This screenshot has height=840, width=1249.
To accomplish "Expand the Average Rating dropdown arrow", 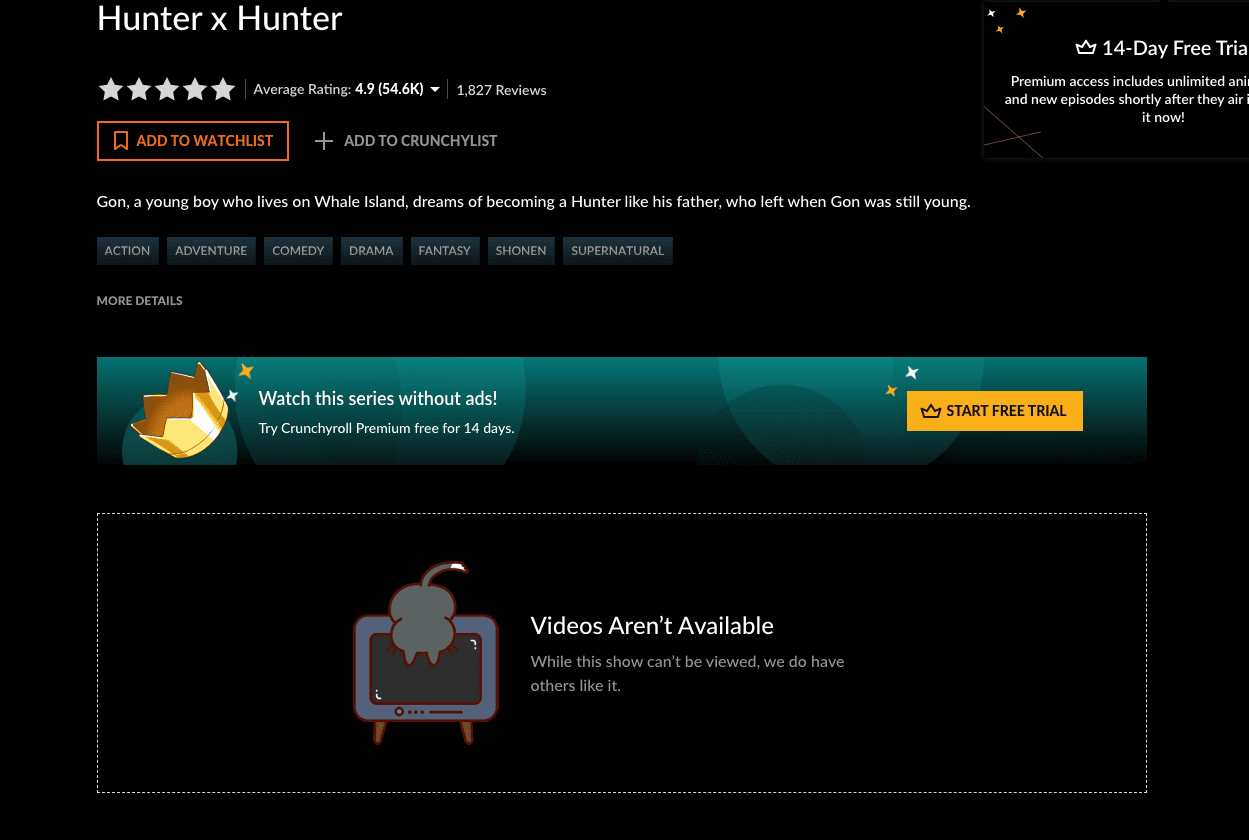I will coord(435,90).
